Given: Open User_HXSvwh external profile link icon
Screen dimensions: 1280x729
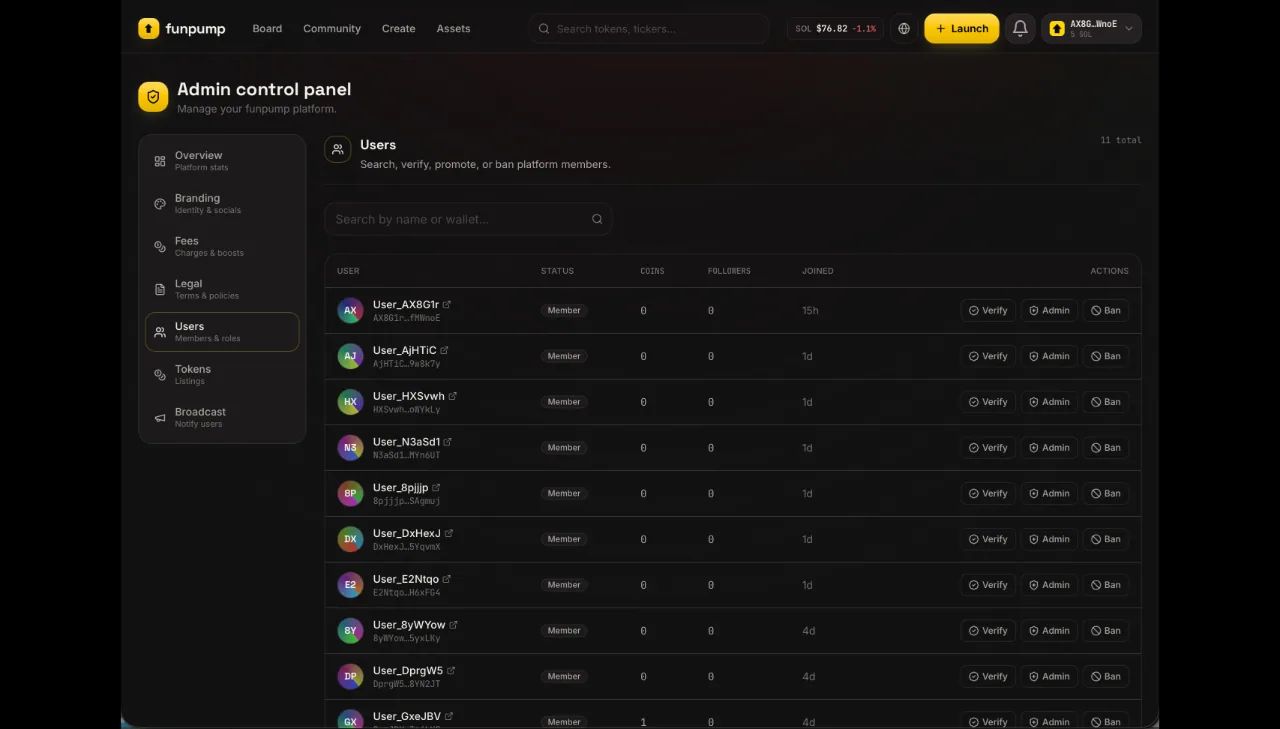Looking at the screenshot, I should tap(453, 396).
